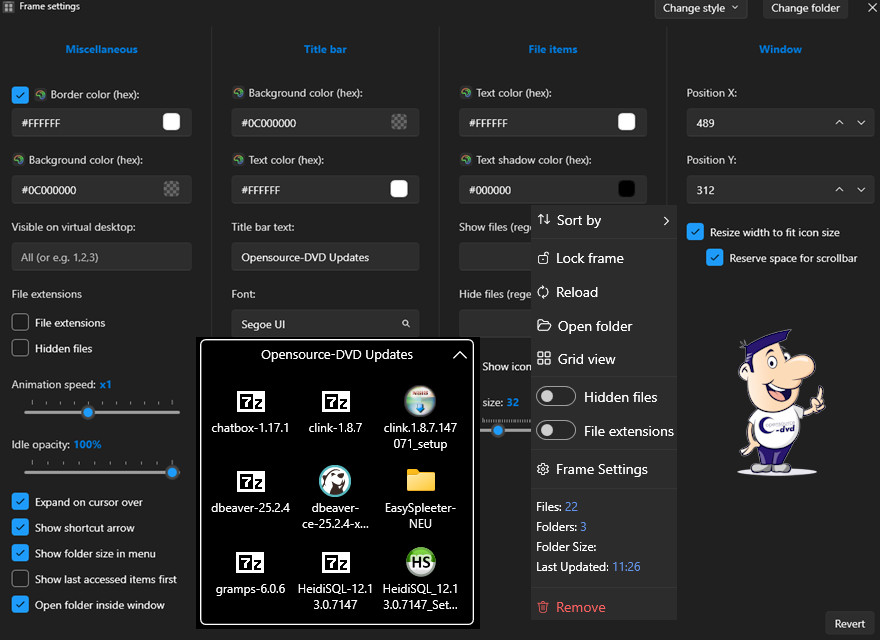Click the Change folder button
The image size is (880, 640).
805,8
